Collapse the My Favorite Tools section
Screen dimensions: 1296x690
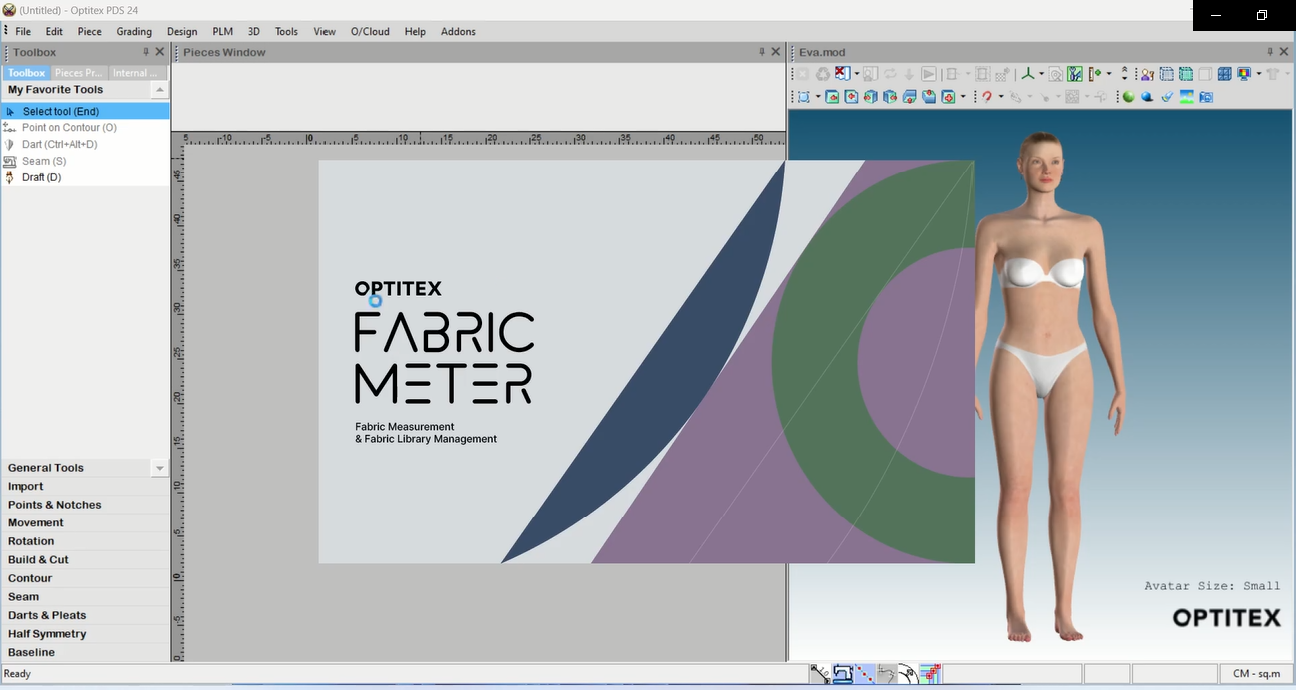click(x=159, y=90)
